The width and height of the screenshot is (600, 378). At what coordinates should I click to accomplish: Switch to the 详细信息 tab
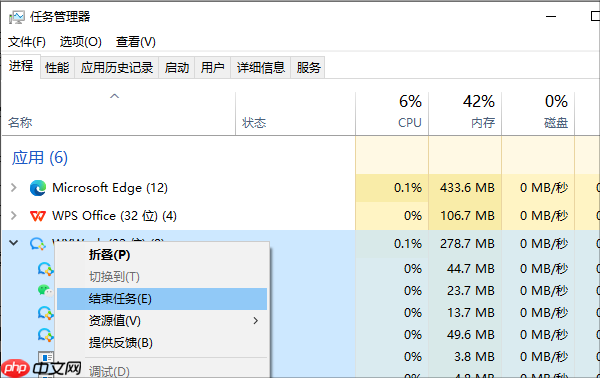(x=261, y=68)
